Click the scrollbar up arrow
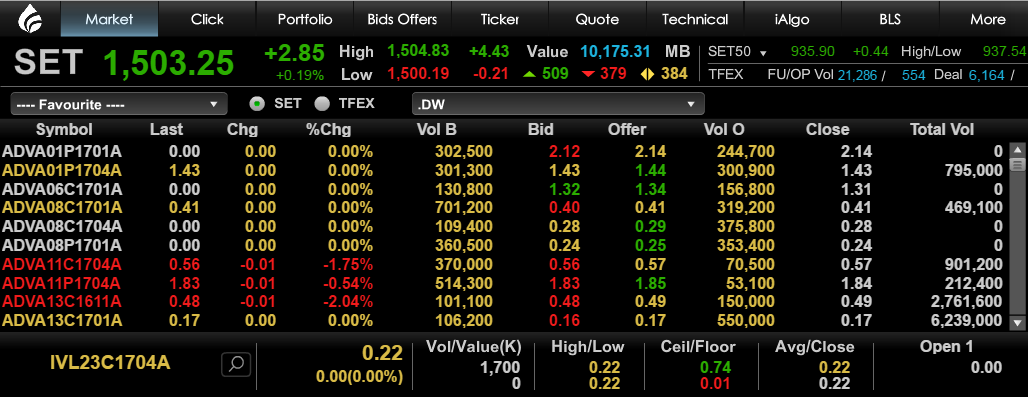Image resolution: width=1028 pixels, height=397 pixels. pyautogui.click(x=1017, y=149)
